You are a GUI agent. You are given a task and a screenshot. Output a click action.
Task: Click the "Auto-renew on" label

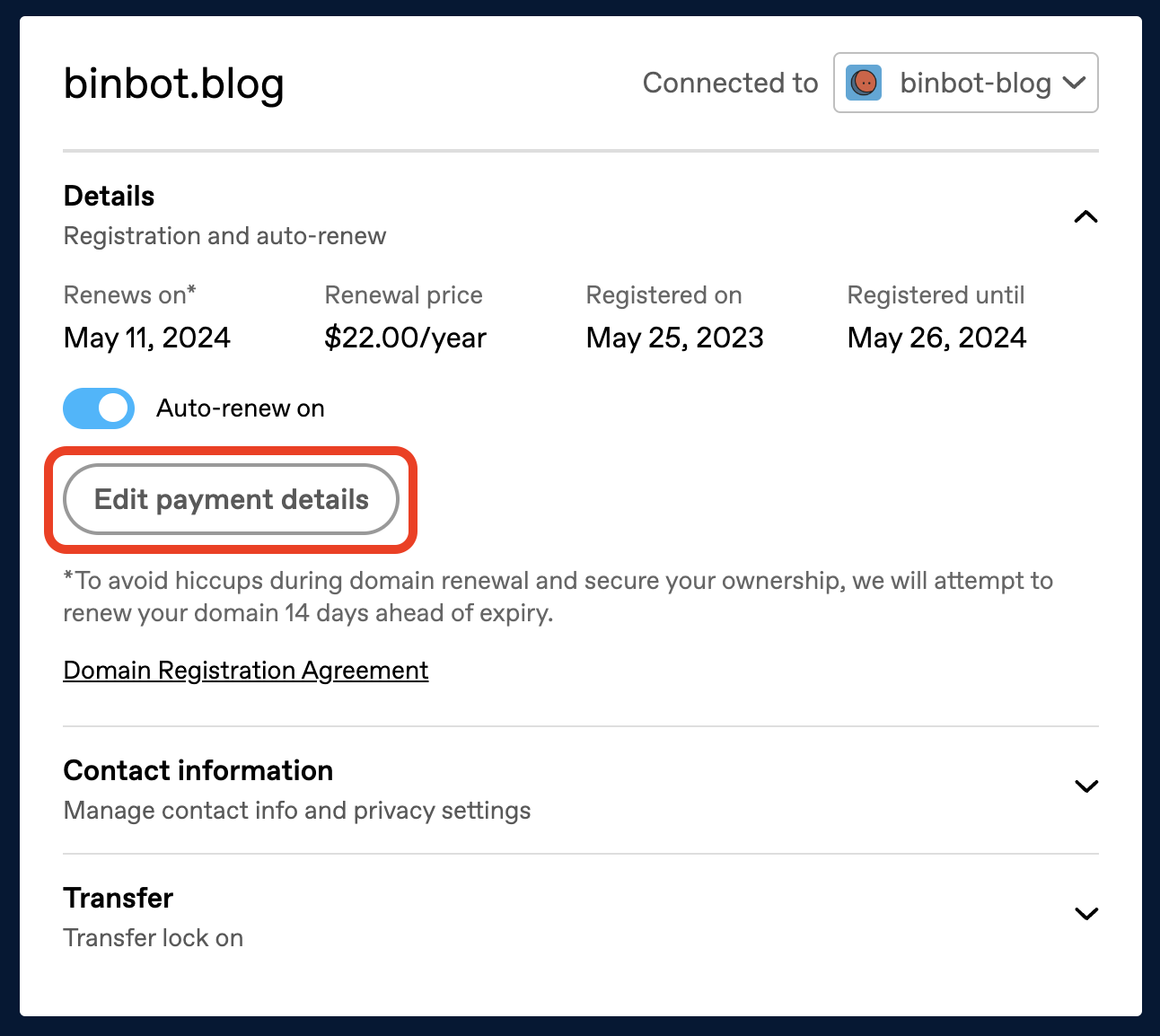point(240,408)
